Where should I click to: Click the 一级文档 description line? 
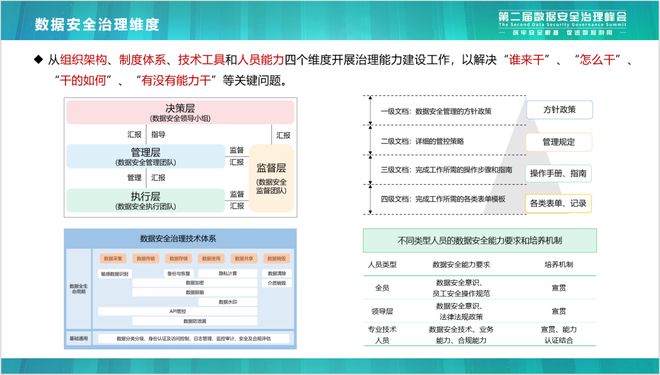(x=436, y=112)
